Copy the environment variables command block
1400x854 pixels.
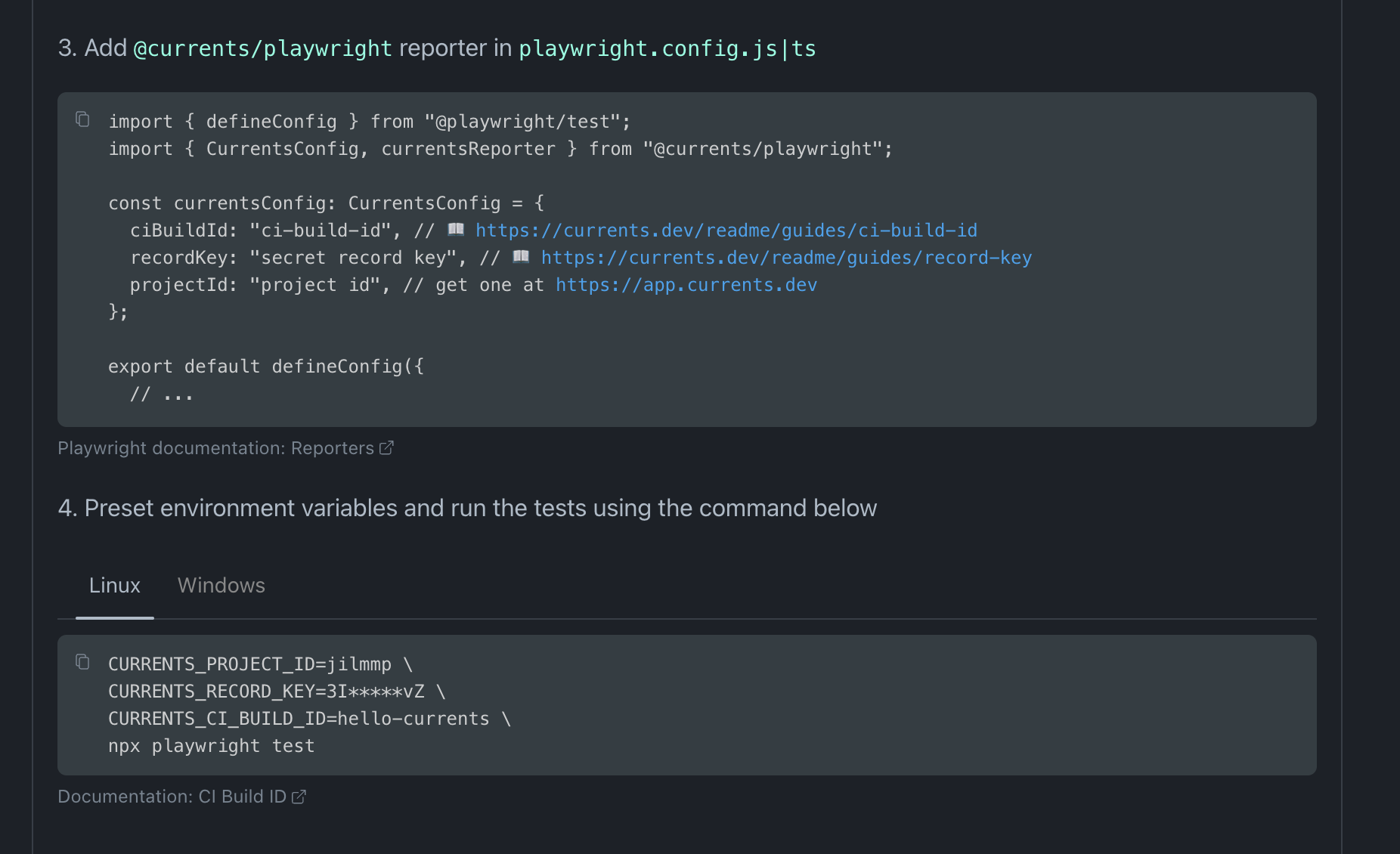[82, 662]
